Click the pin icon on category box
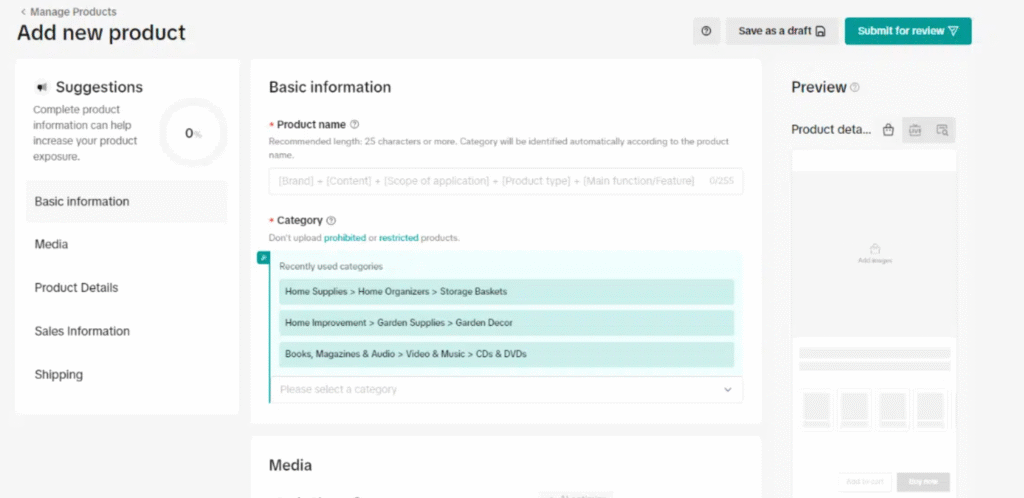 (x=263, y=258)
